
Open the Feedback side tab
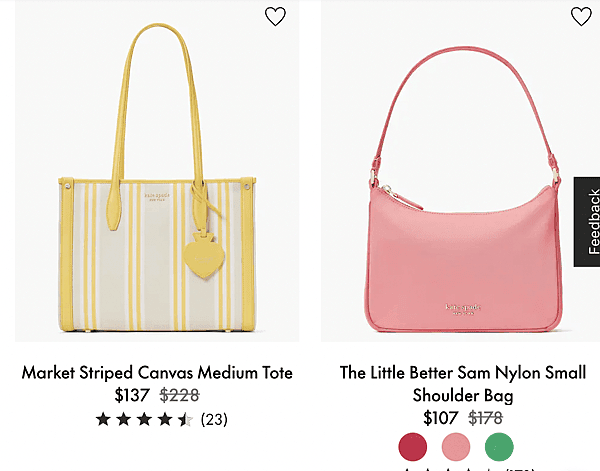tap(587, 222)
